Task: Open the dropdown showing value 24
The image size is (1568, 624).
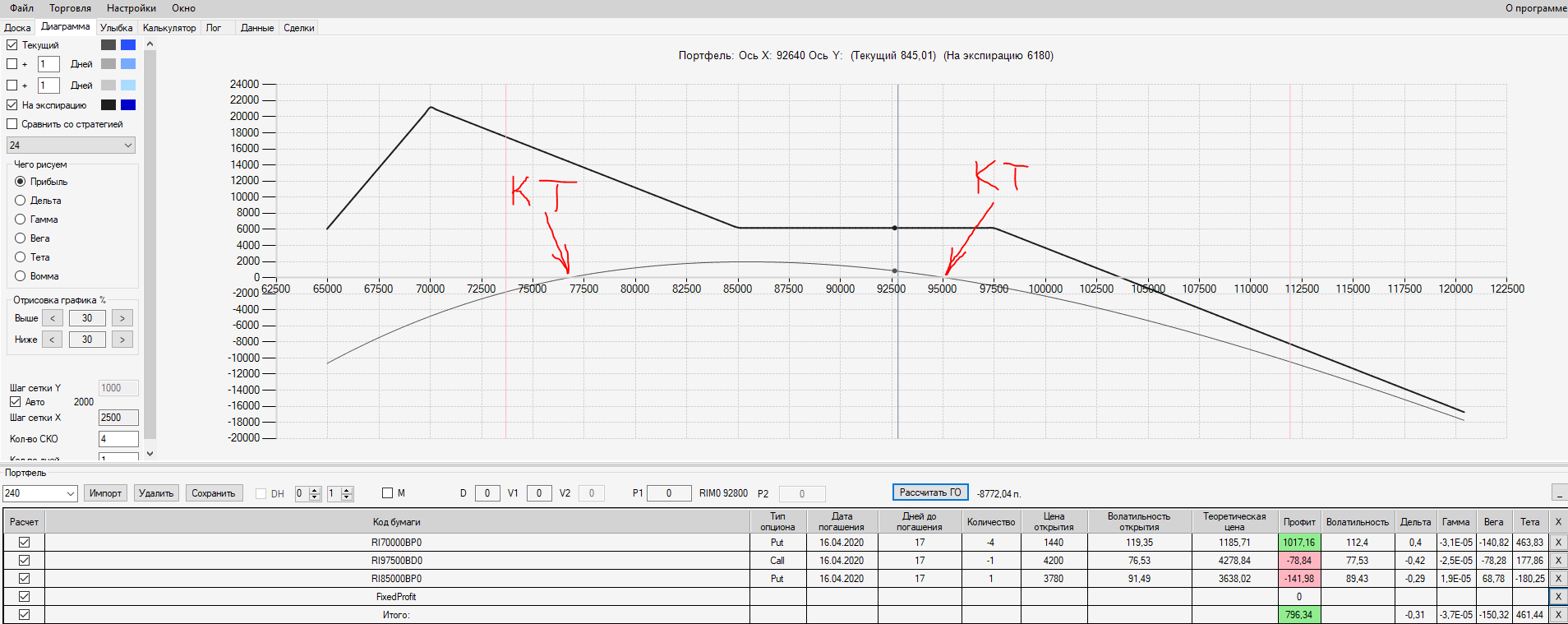Action: tap(71, 146)
